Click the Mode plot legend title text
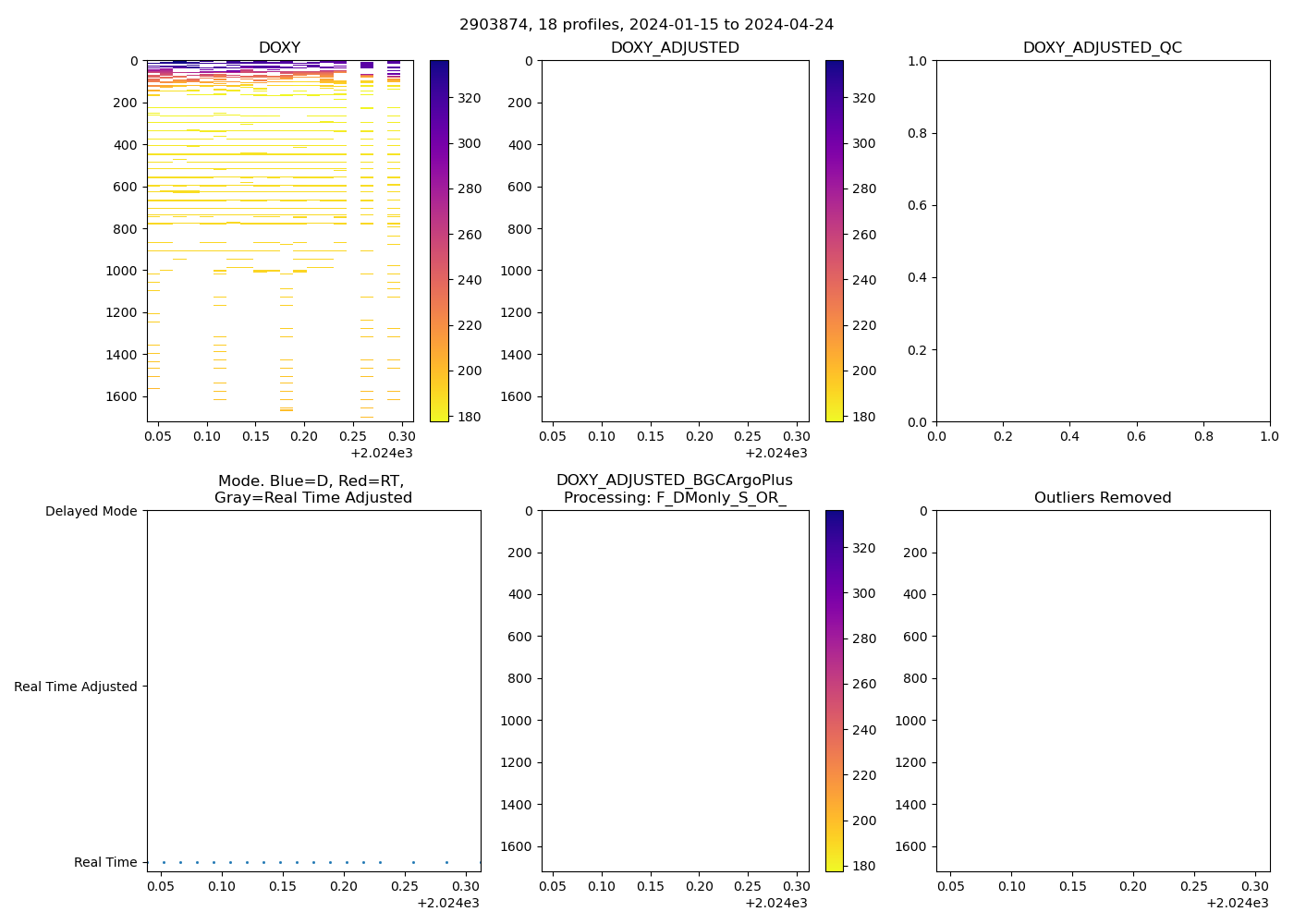This screenshot has width=1294, height=924. (312, 489)
